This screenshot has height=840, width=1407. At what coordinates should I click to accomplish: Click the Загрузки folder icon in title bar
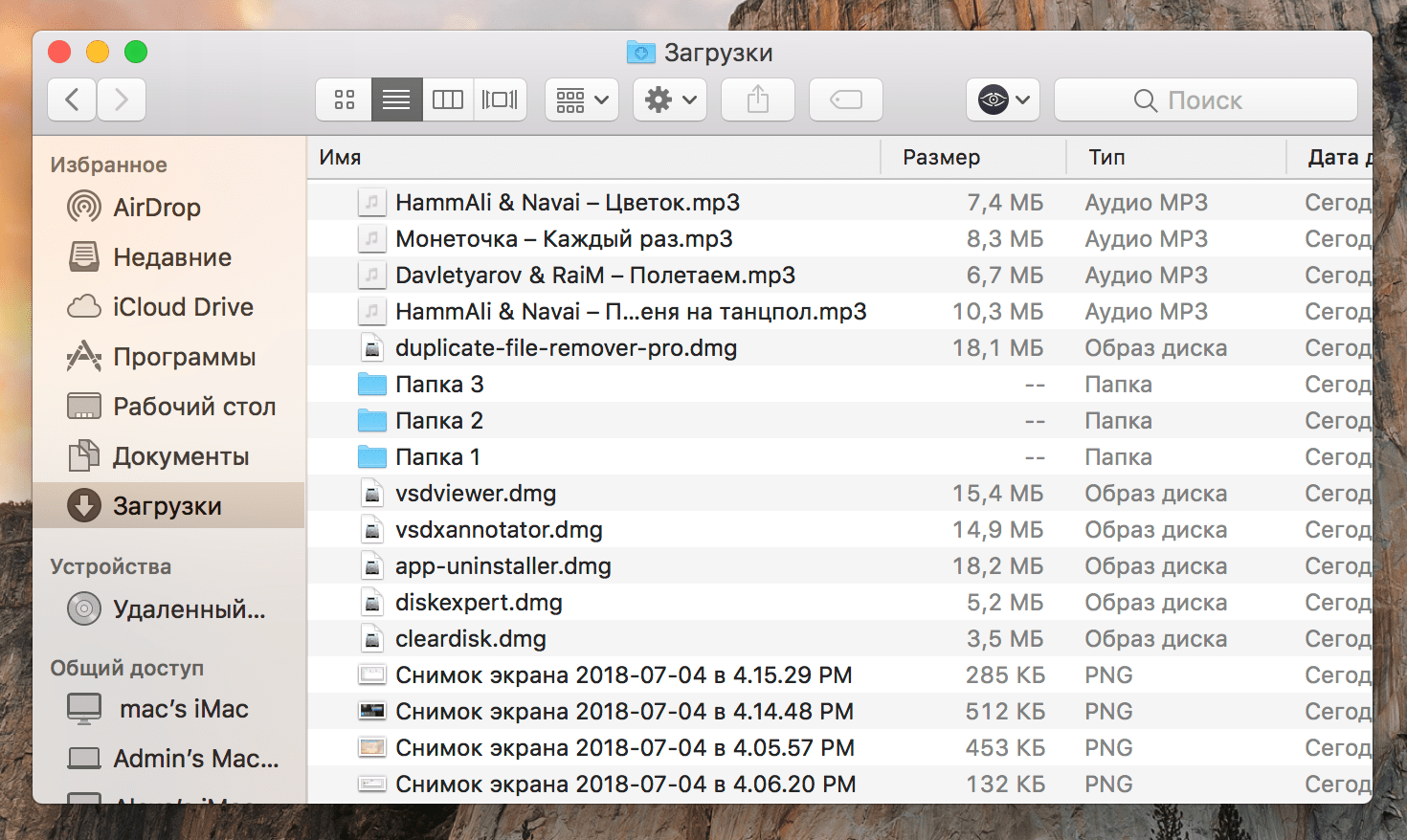pyautogui.click(x=640, y=52)
